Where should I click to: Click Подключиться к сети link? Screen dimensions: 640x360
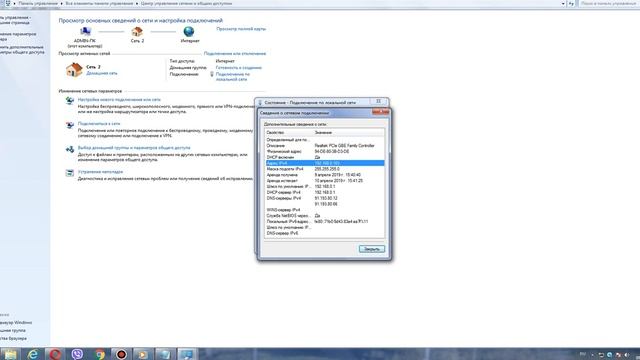point(99,124)
